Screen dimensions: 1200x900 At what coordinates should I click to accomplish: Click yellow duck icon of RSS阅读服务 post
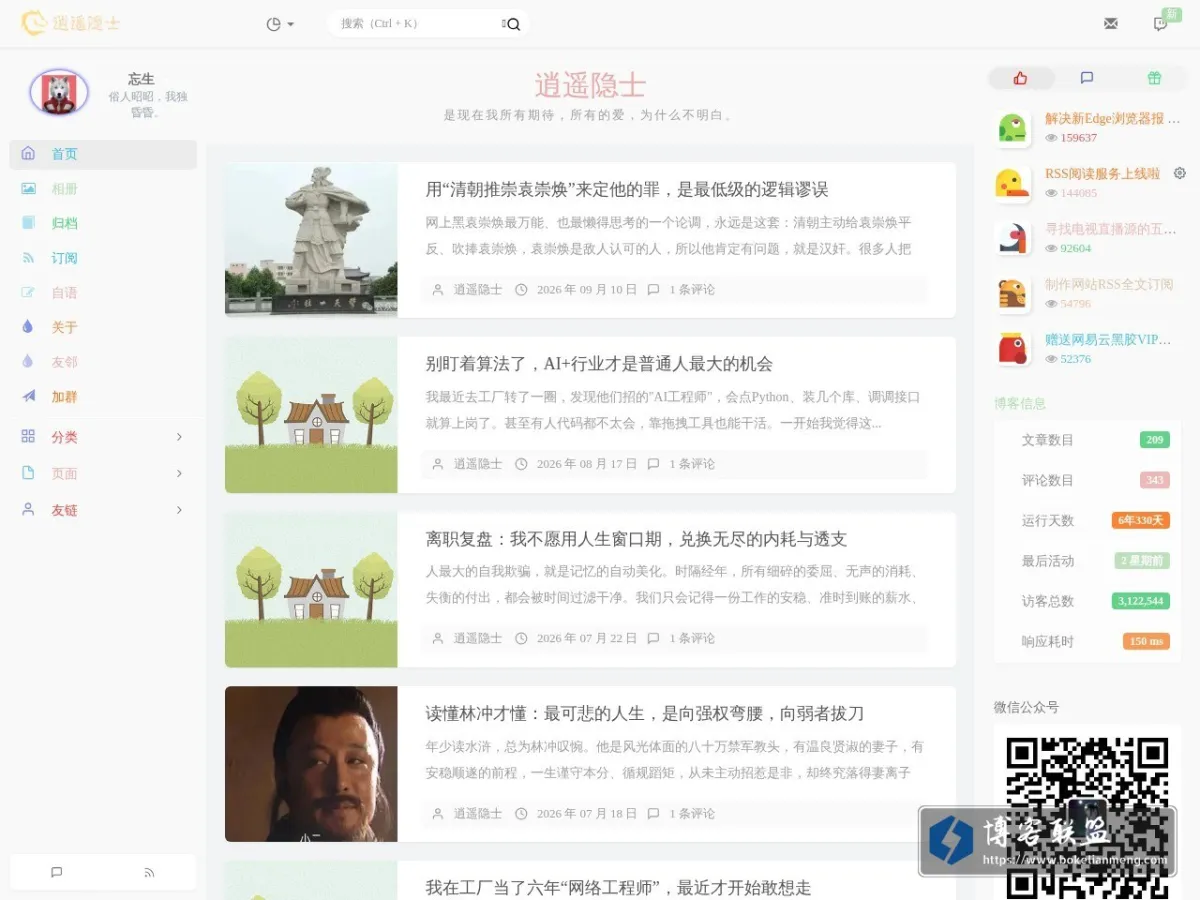click(x=1013, y=183)
